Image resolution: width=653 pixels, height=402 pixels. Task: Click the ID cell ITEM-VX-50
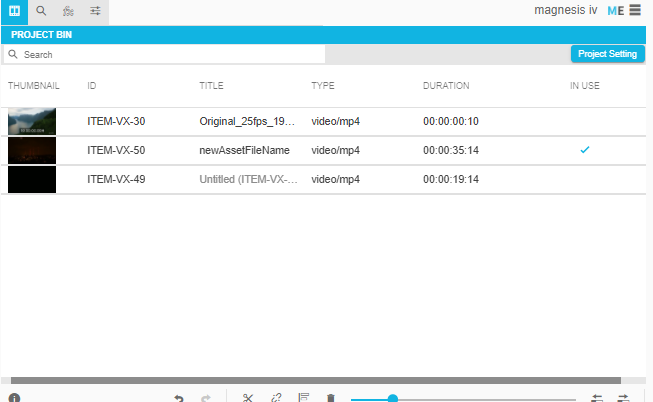116,150
